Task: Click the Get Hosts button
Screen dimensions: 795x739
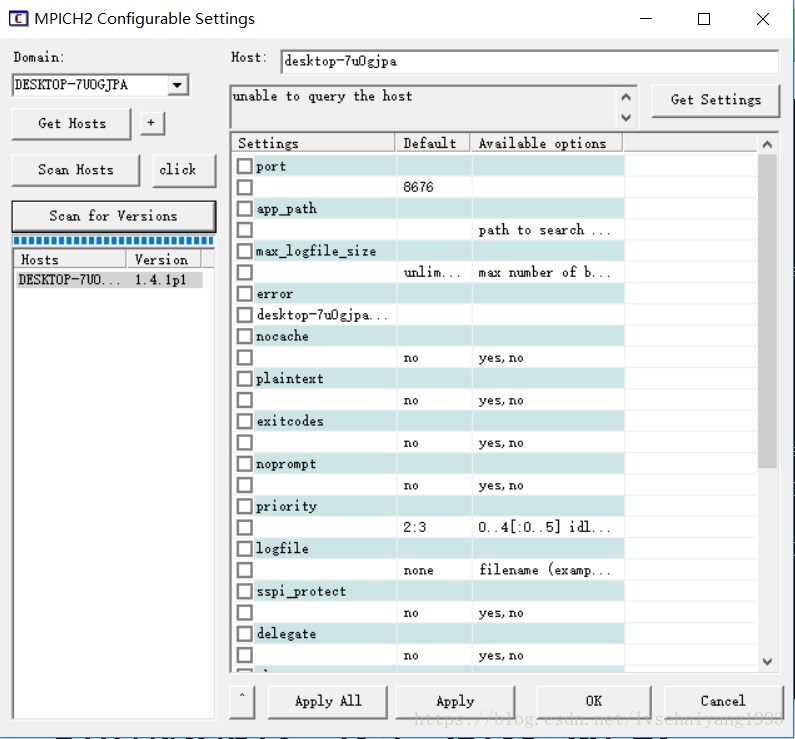Action: (x=71, y=124)
